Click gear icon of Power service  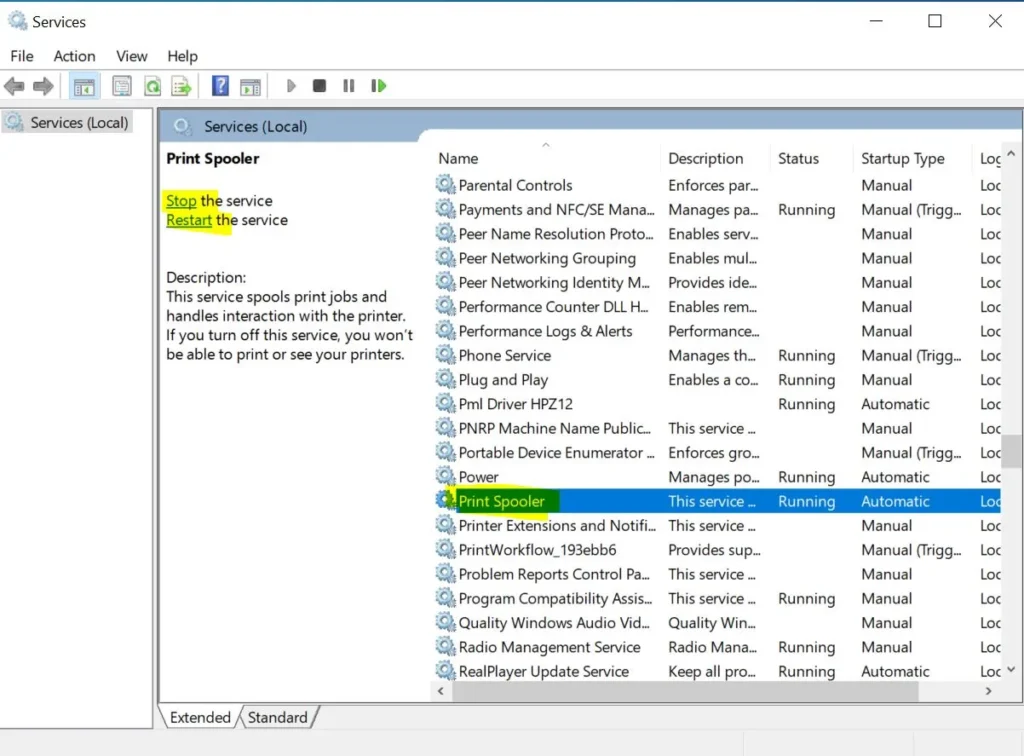pyautogui.click(x=445, y=477)
